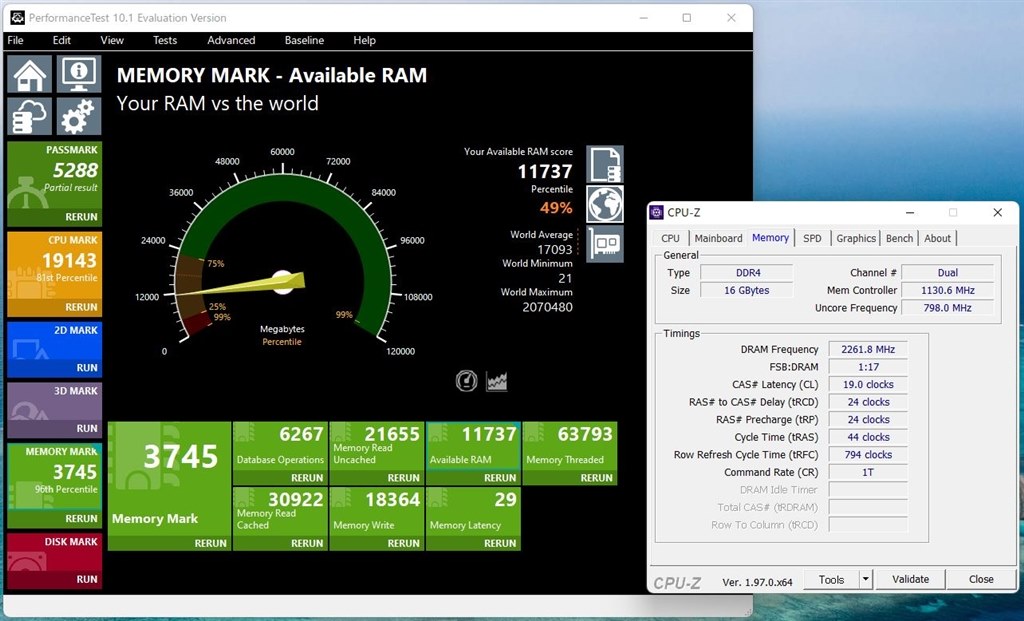Click the Close button in CPU-Z
Viewport: 1024px width, 621px height.
(x=981, y=579)
